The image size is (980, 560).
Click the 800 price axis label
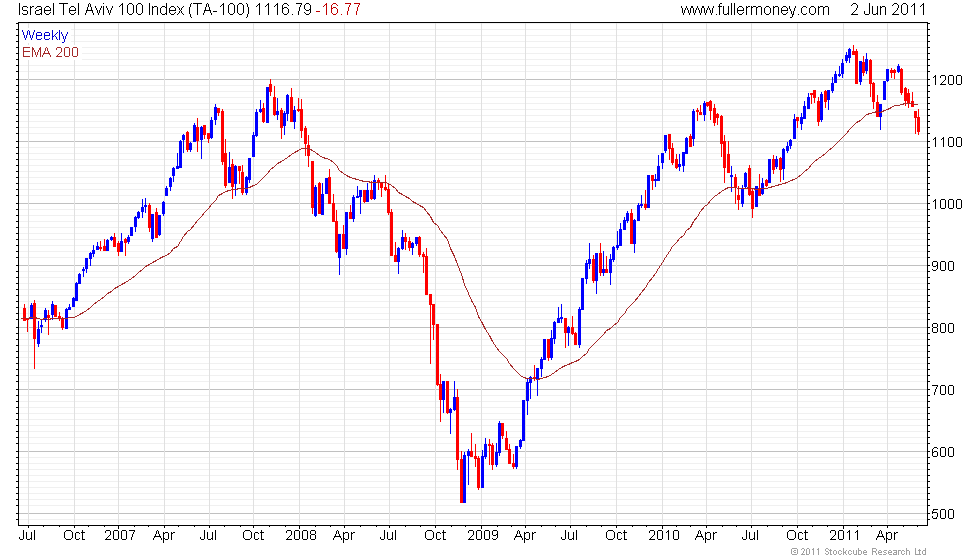(943, 328)
